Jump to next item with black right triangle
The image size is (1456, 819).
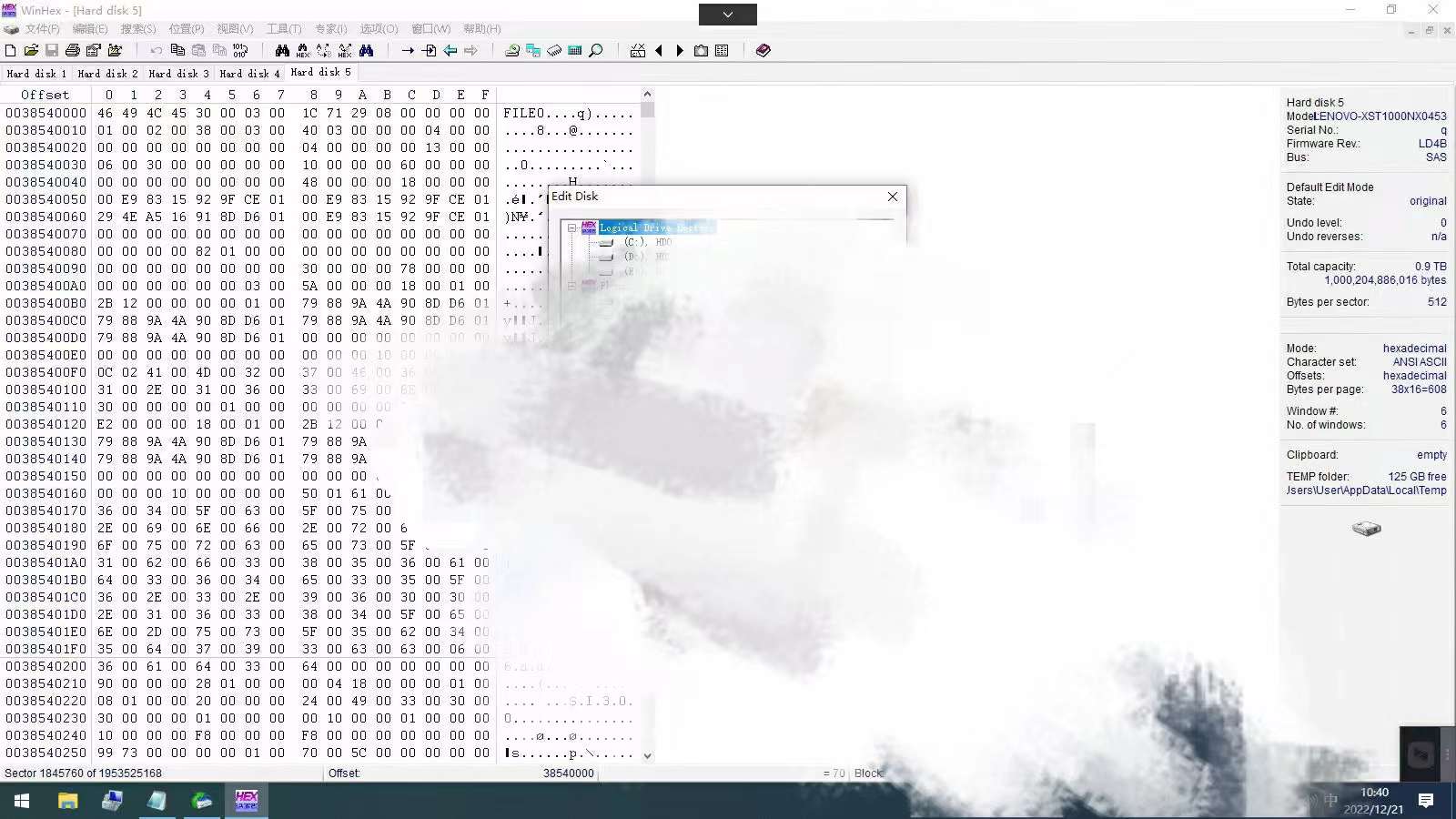click(680, 51)
